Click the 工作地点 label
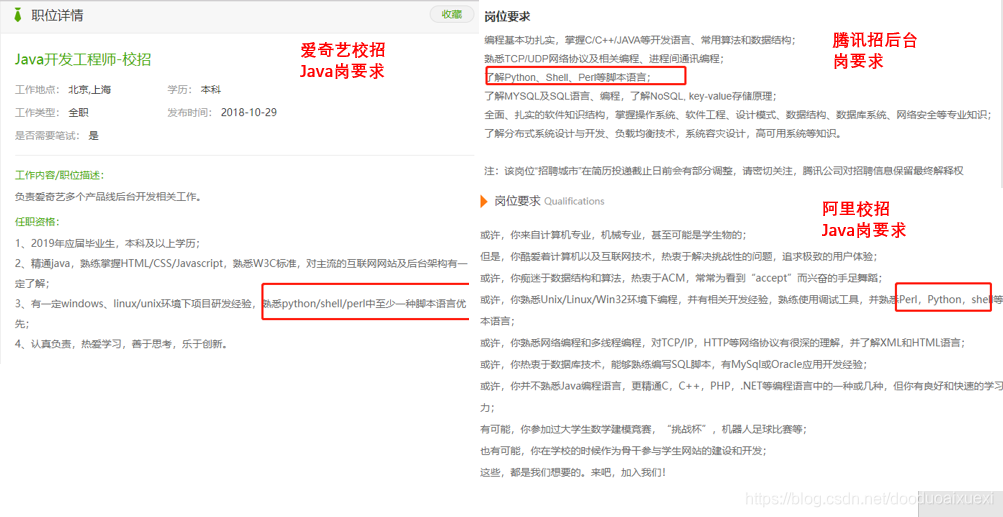This screenshot has height=517, width=1003. tap(37, 90)
